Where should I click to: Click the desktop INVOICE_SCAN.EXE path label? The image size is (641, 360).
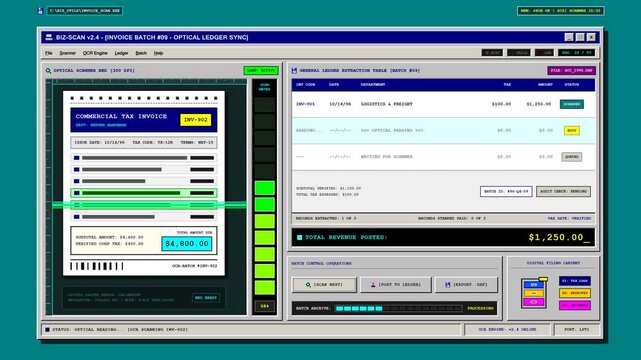(85, 11)
